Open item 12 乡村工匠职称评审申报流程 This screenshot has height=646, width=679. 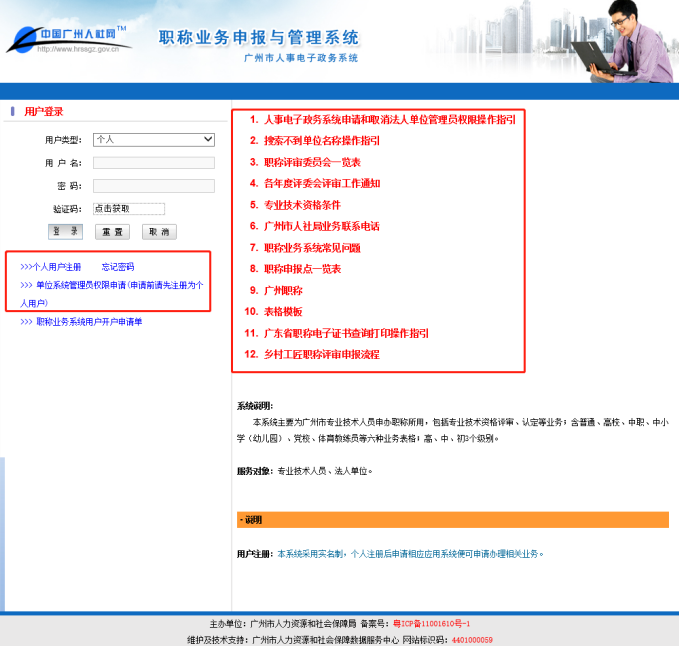point(322,355)
